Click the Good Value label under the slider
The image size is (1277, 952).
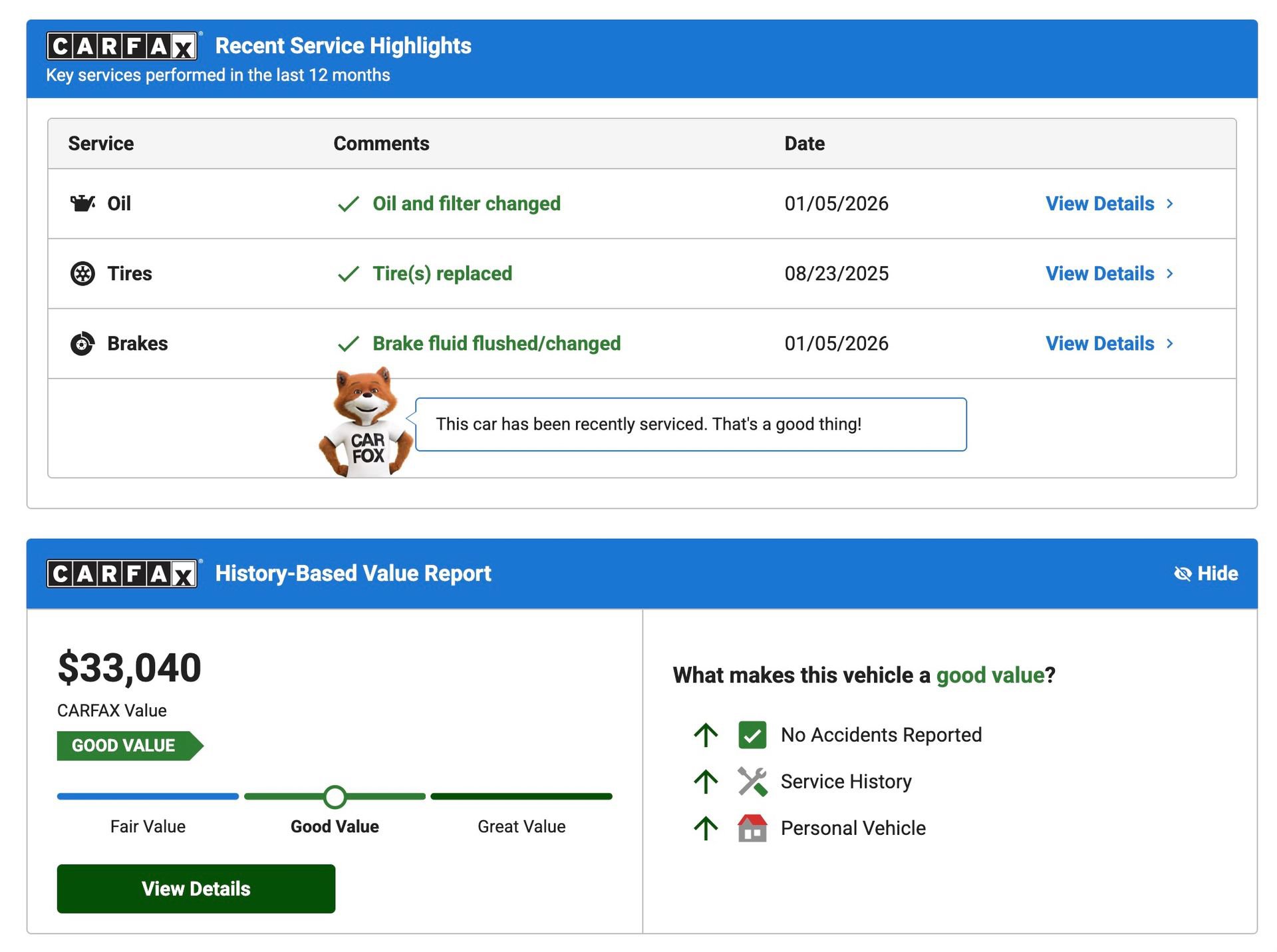click(x=335, y=827)
